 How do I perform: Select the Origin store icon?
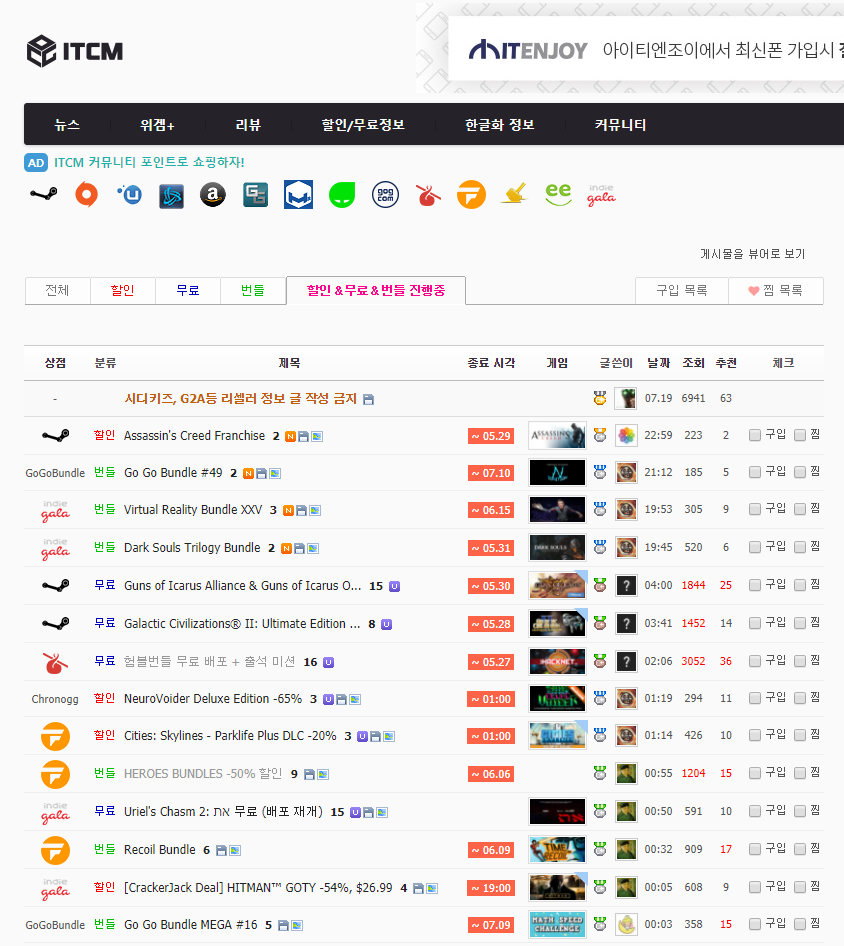tap(86, 195)
